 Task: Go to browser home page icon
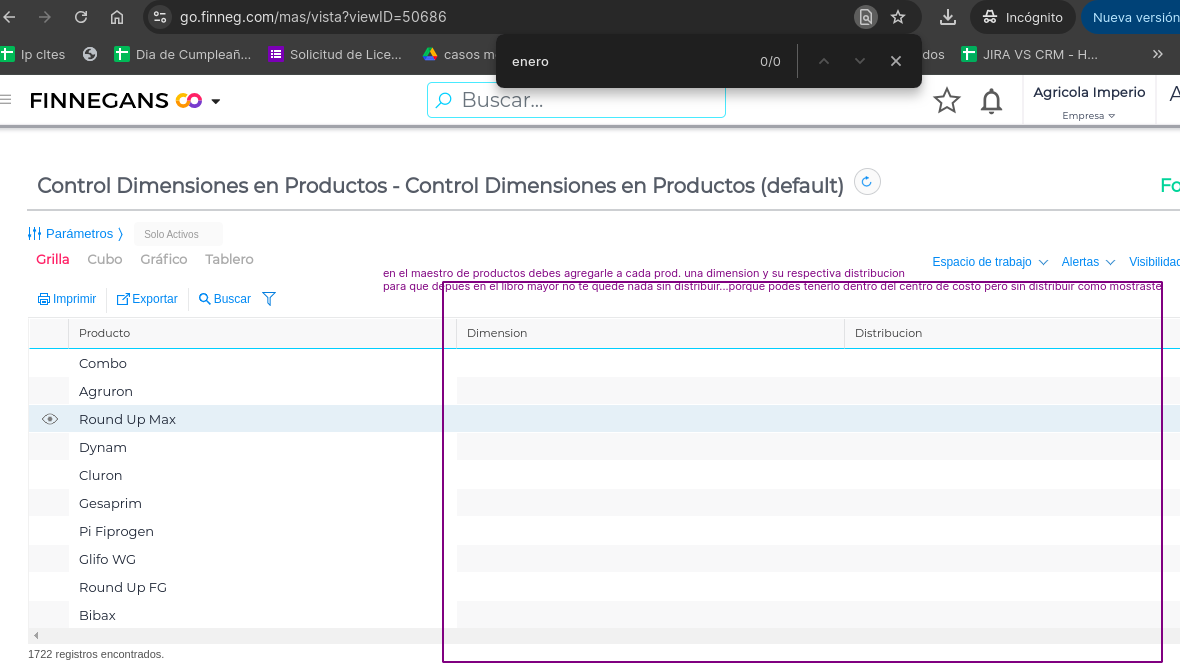click(117, 17)
